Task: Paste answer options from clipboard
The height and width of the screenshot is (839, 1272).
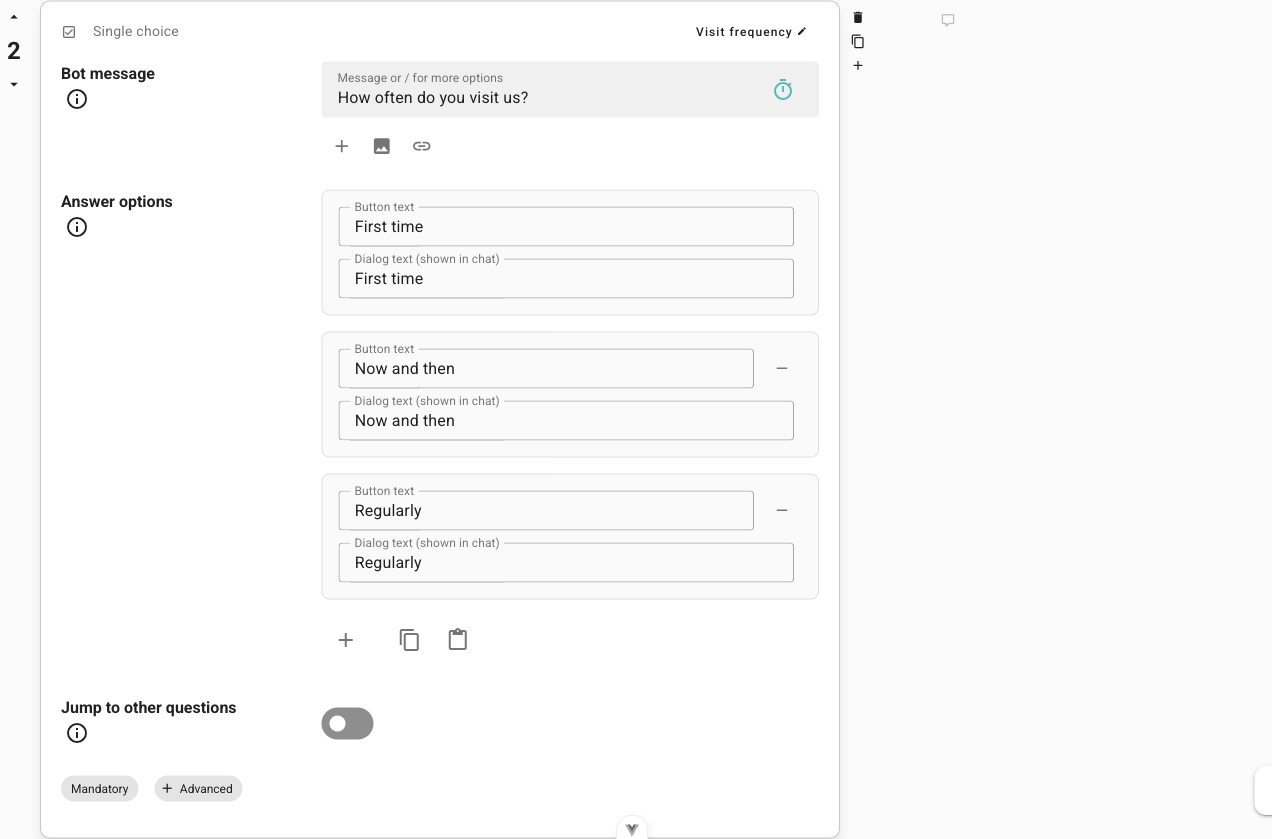Action: pyautogui.click(x=458, y=640)
